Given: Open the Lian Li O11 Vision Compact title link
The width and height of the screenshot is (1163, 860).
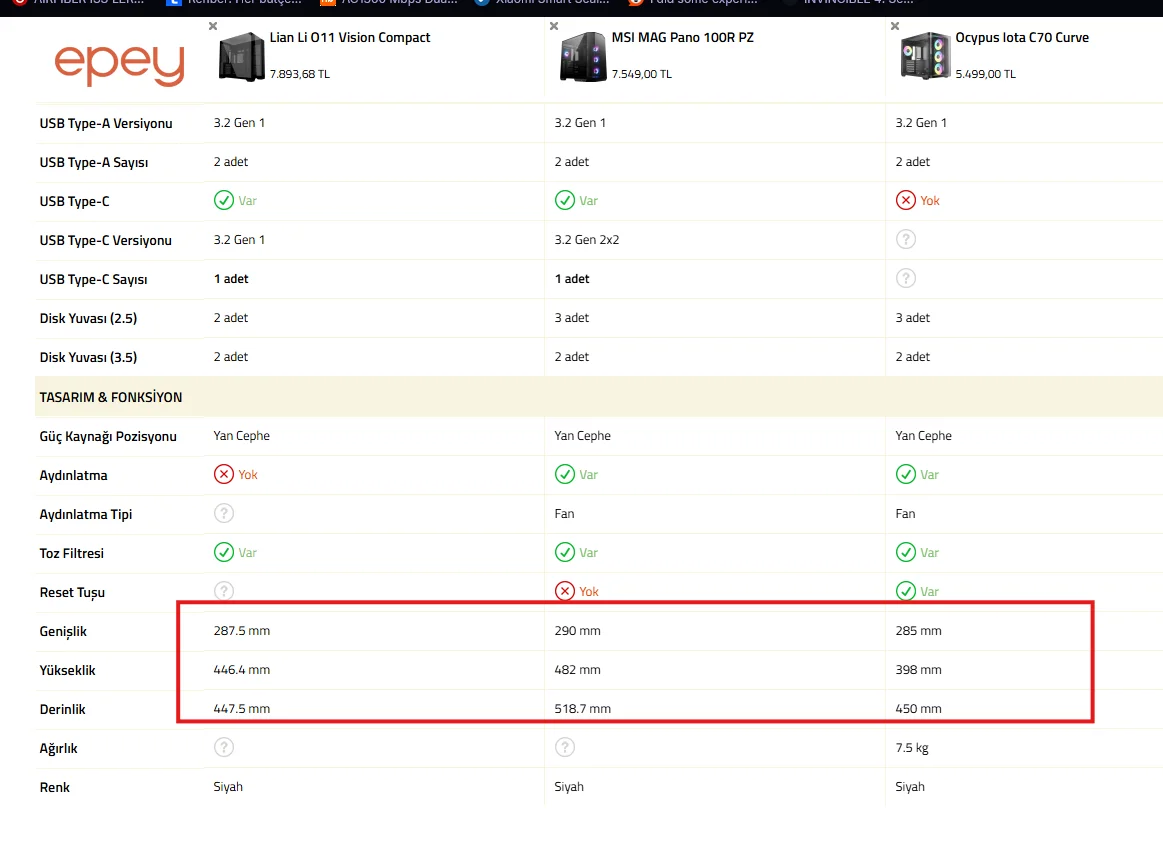Looking at the screenshot, I should tap(349, 38).
